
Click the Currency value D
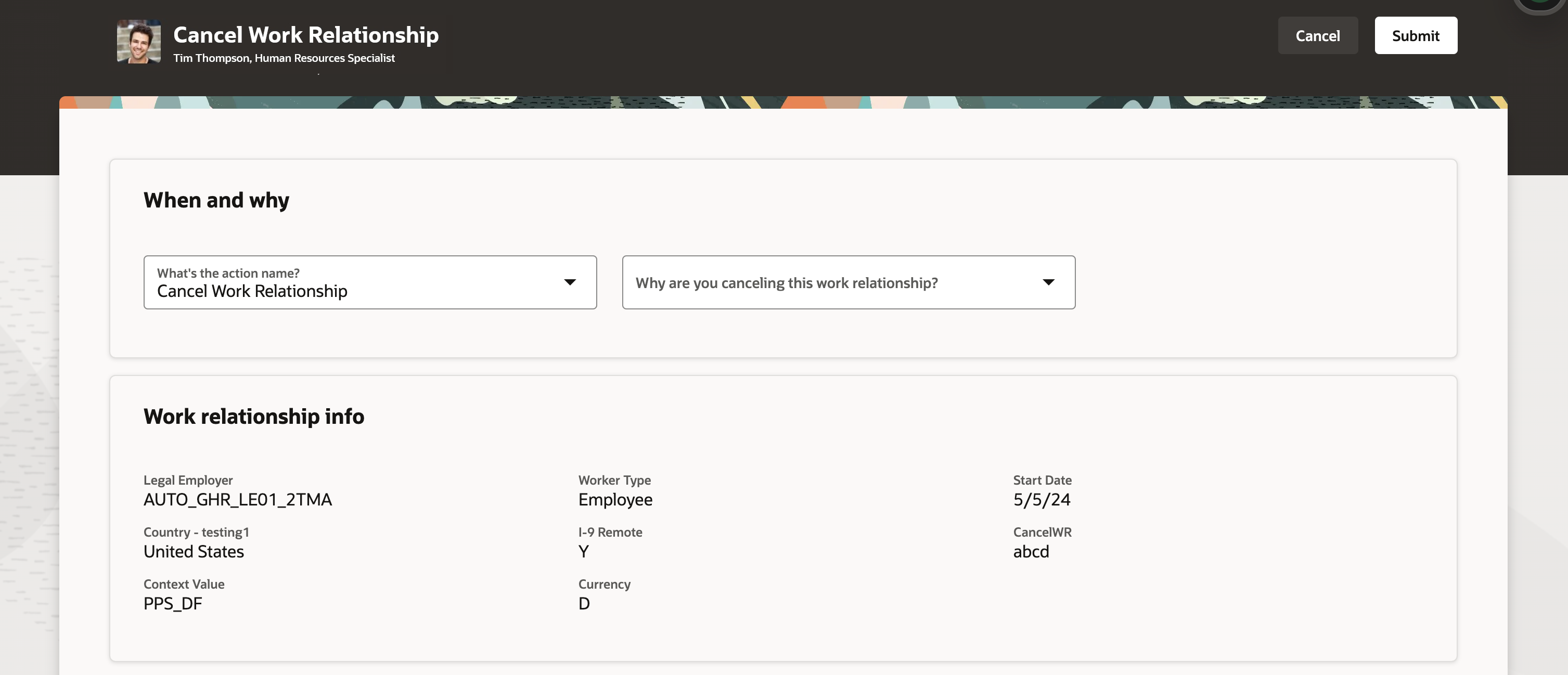tap(584, 604)
